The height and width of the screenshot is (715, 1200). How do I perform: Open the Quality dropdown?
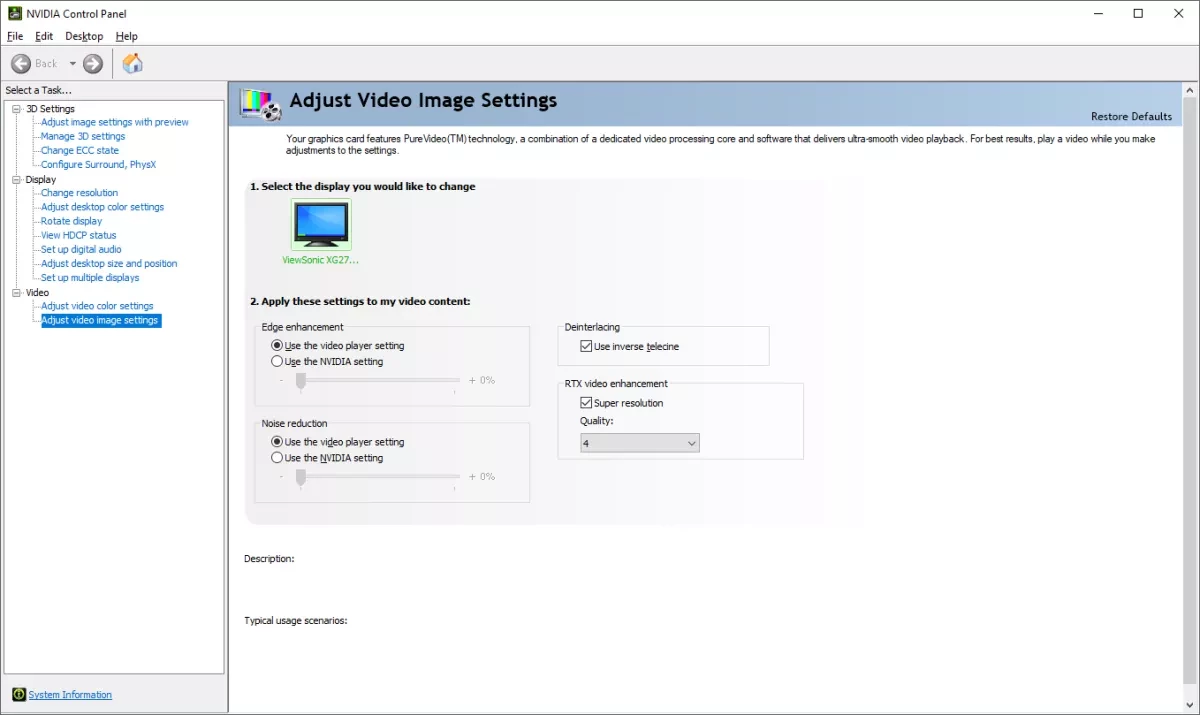[x=640, y=442]
